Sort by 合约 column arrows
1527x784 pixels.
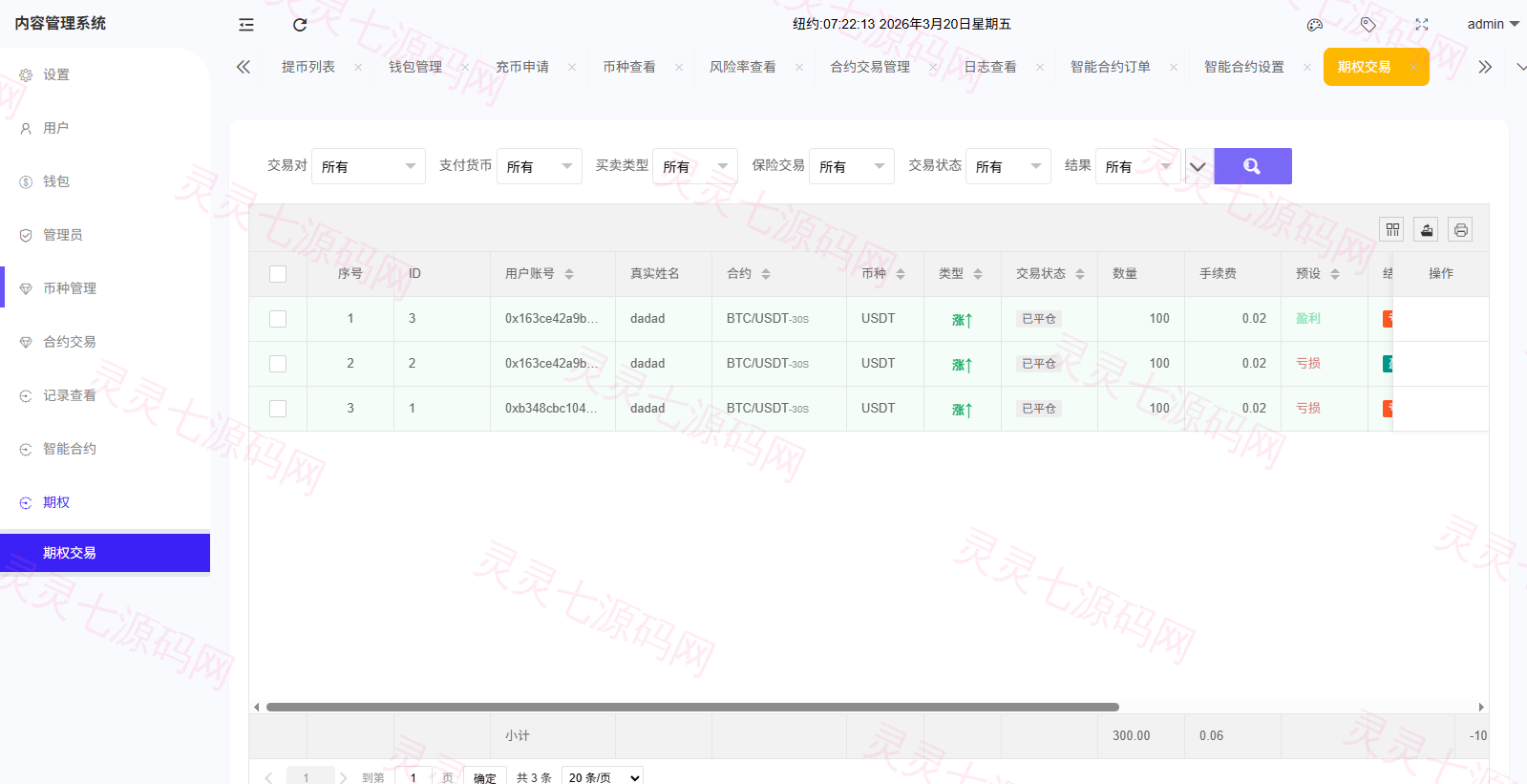[x=766, y=274]
